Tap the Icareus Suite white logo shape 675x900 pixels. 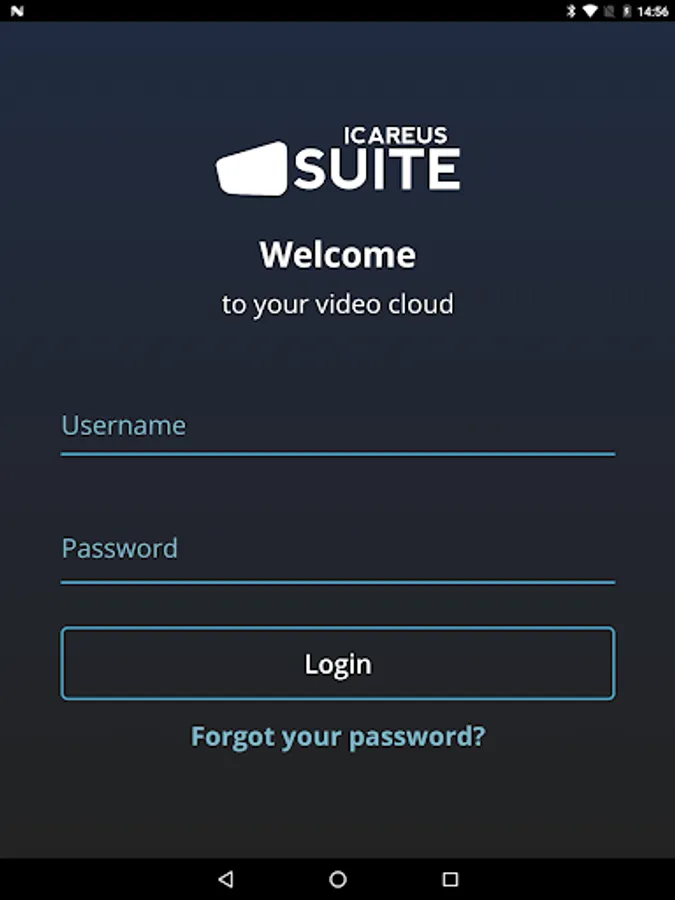pyautogui.click(x=251, y=169)
